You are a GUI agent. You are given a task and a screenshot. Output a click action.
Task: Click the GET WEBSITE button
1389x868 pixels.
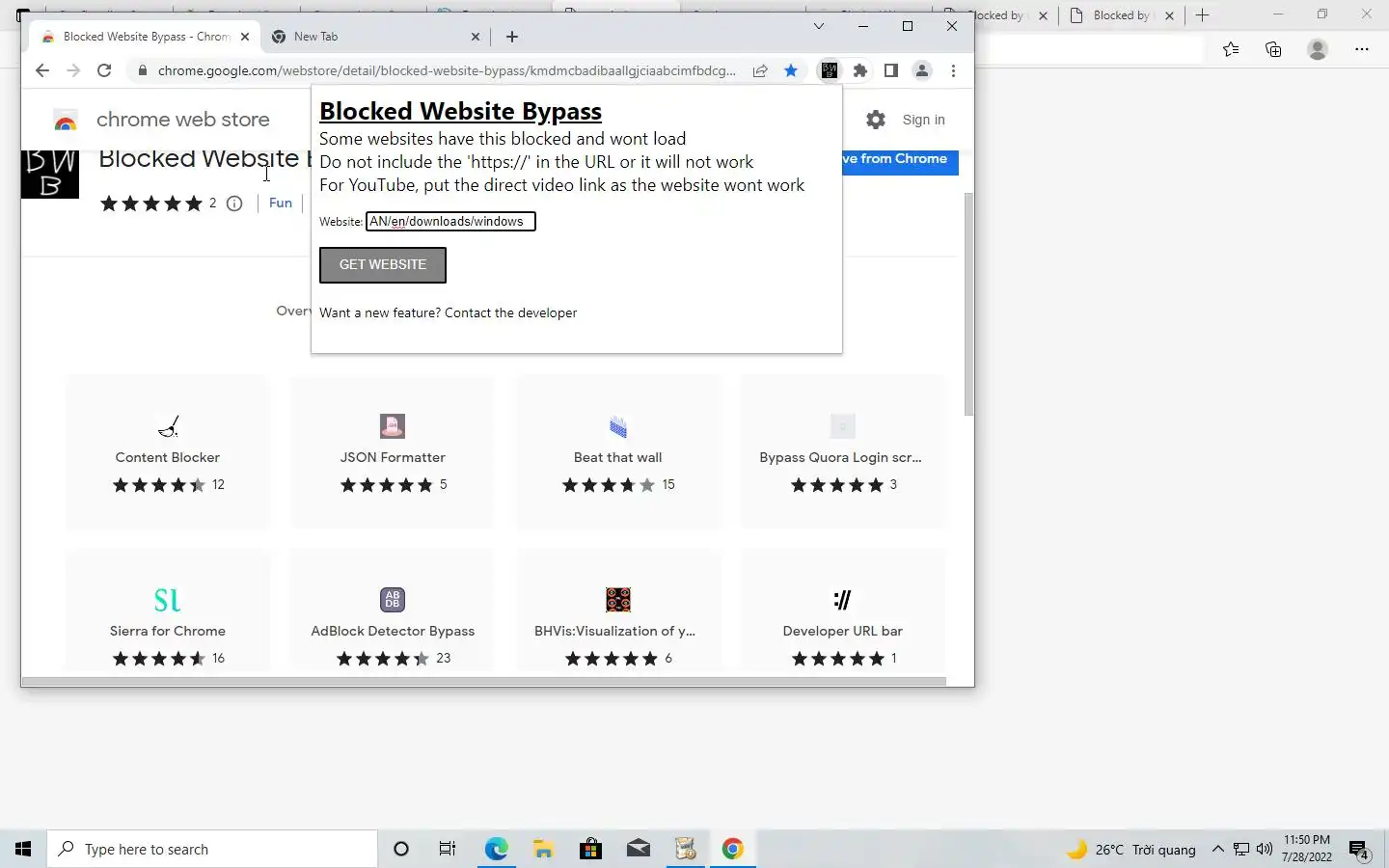click(x=383, y=265)
